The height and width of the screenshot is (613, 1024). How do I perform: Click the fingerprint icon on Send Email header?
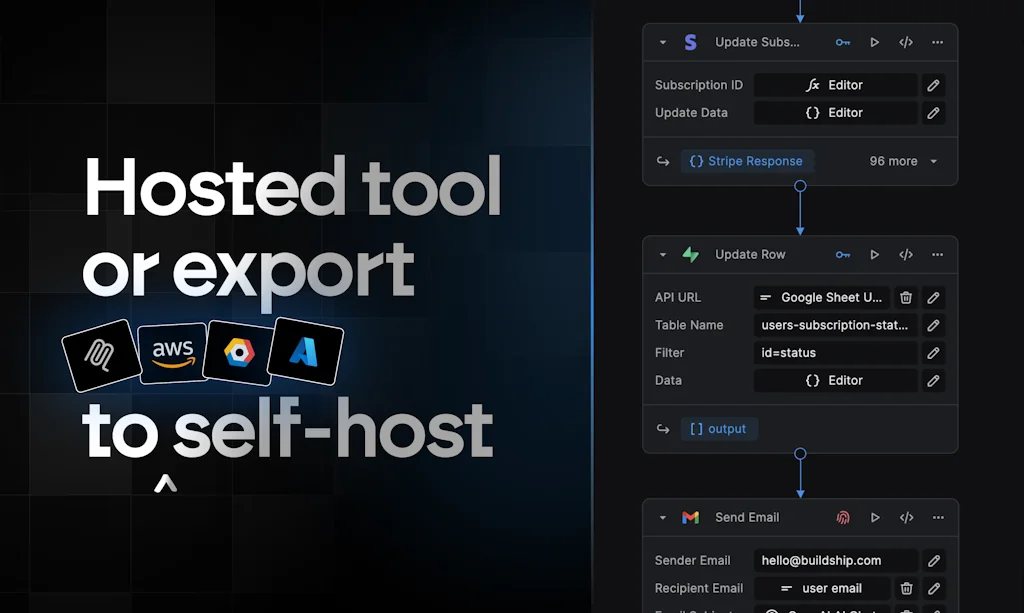point(843,517)
